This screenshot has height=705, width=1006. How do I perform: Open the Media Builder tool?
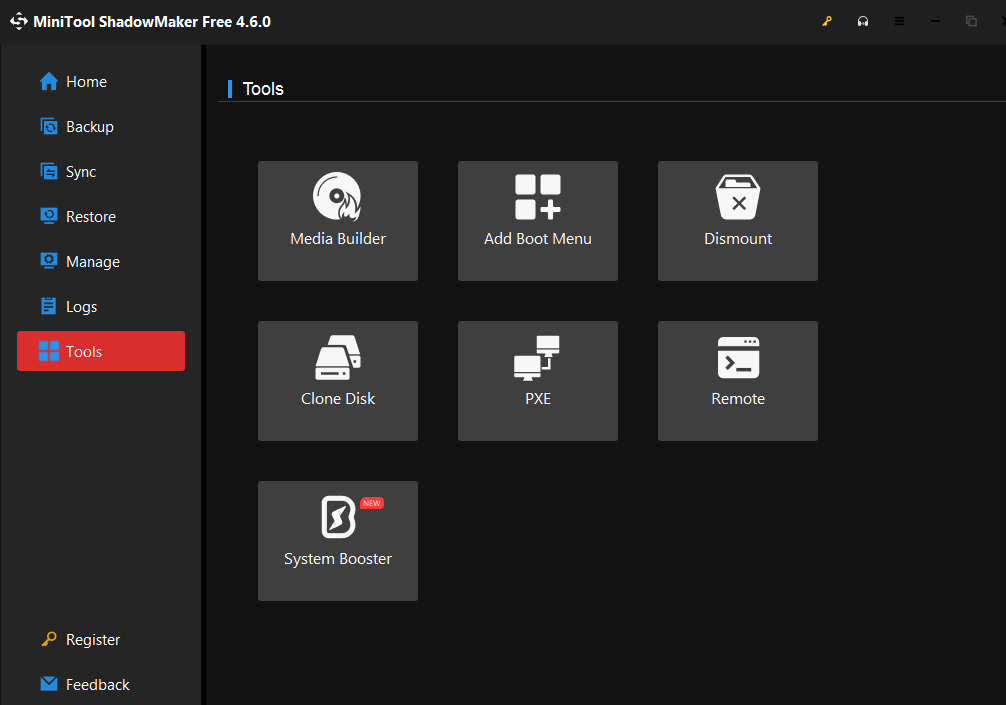click(337, 221)
